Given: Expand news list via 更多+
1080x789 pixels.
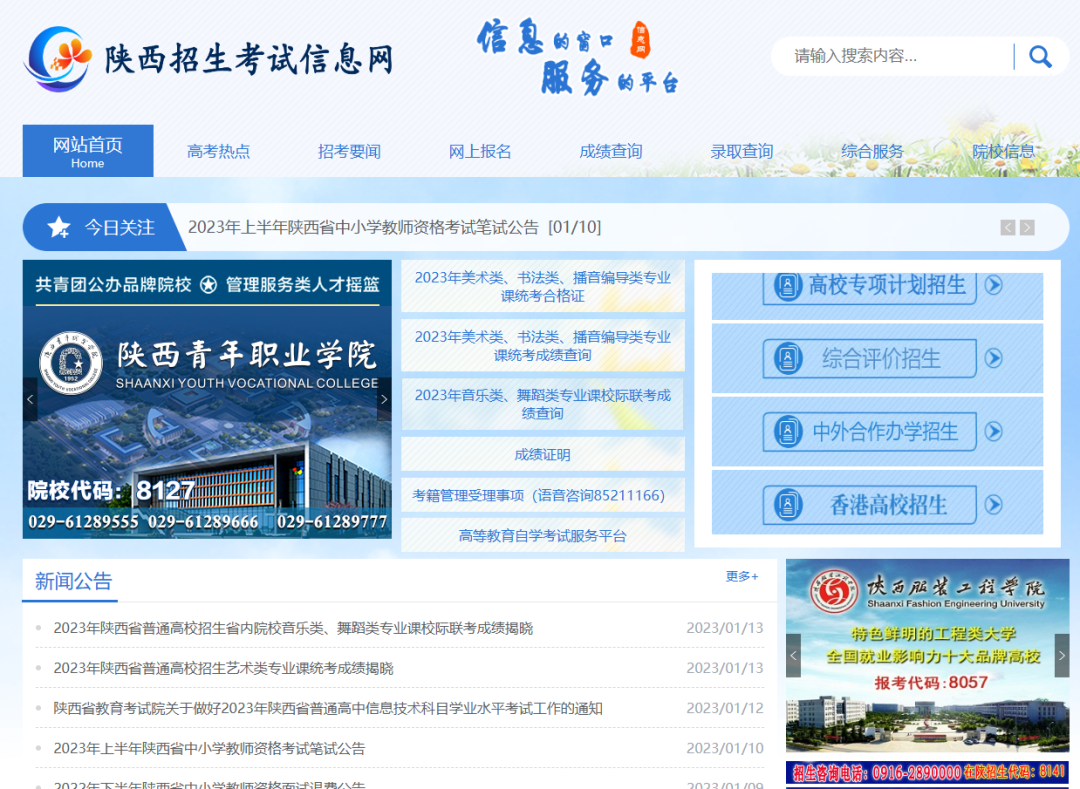Looking at the screenshot, I should 742,577.
